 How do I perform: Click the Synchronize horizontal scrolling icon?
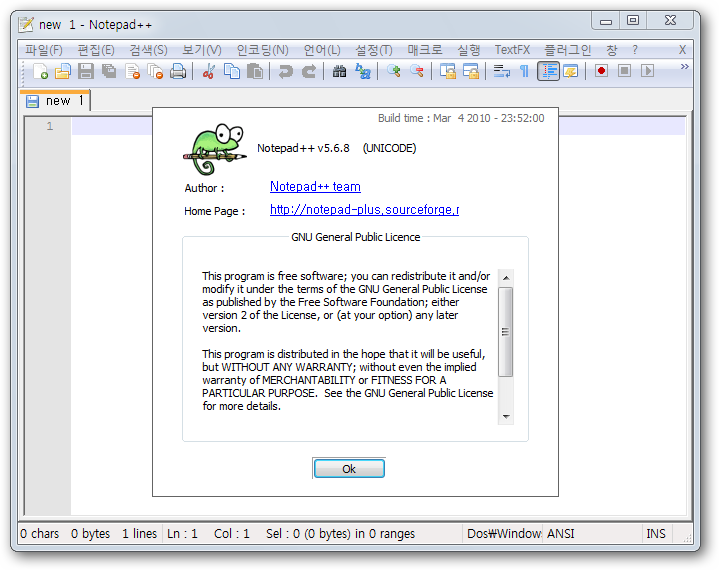[x=471, y=72]
